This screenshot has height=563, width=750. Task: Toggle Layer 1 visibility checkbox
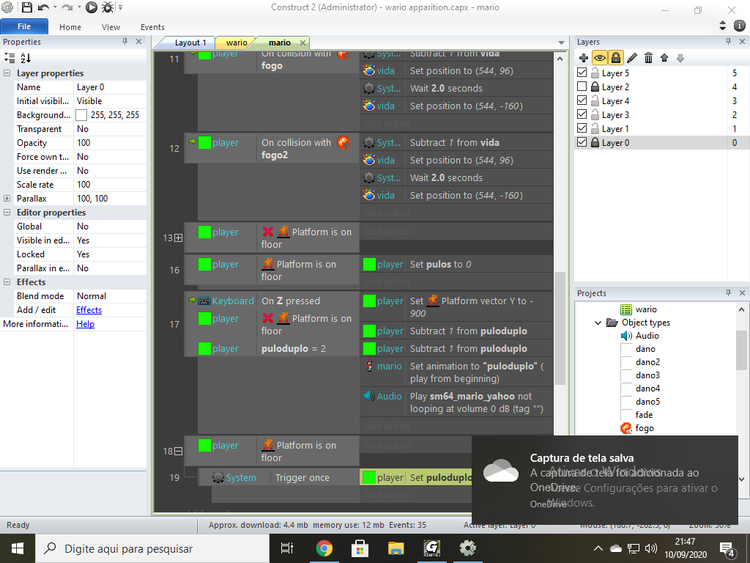[x=582, y=128]
